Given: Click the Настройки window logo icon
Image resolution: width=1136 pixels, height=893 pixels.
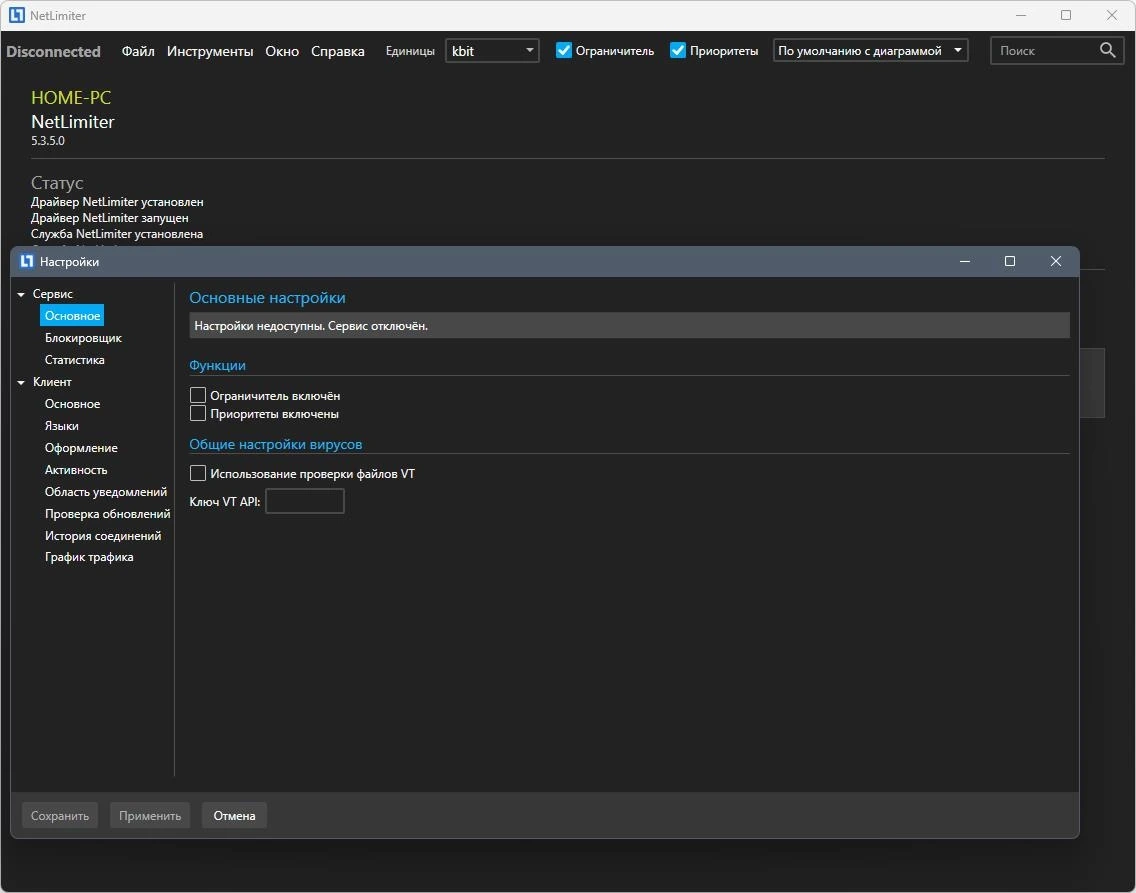Looking at the screenshot, I should [27, 261].
